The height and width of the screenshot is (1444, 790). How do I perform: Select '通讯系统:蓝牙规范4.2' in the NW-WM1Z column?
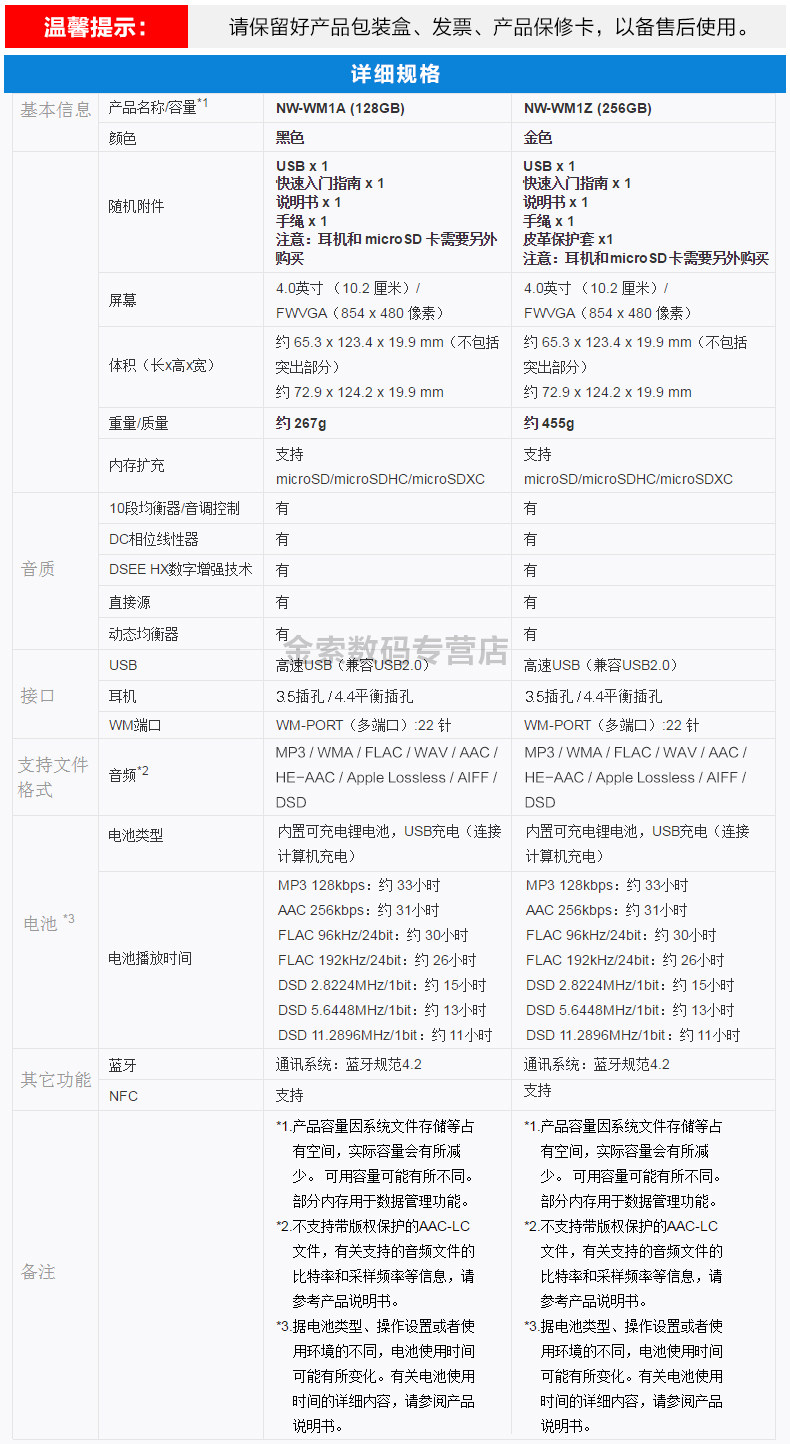597,1064
